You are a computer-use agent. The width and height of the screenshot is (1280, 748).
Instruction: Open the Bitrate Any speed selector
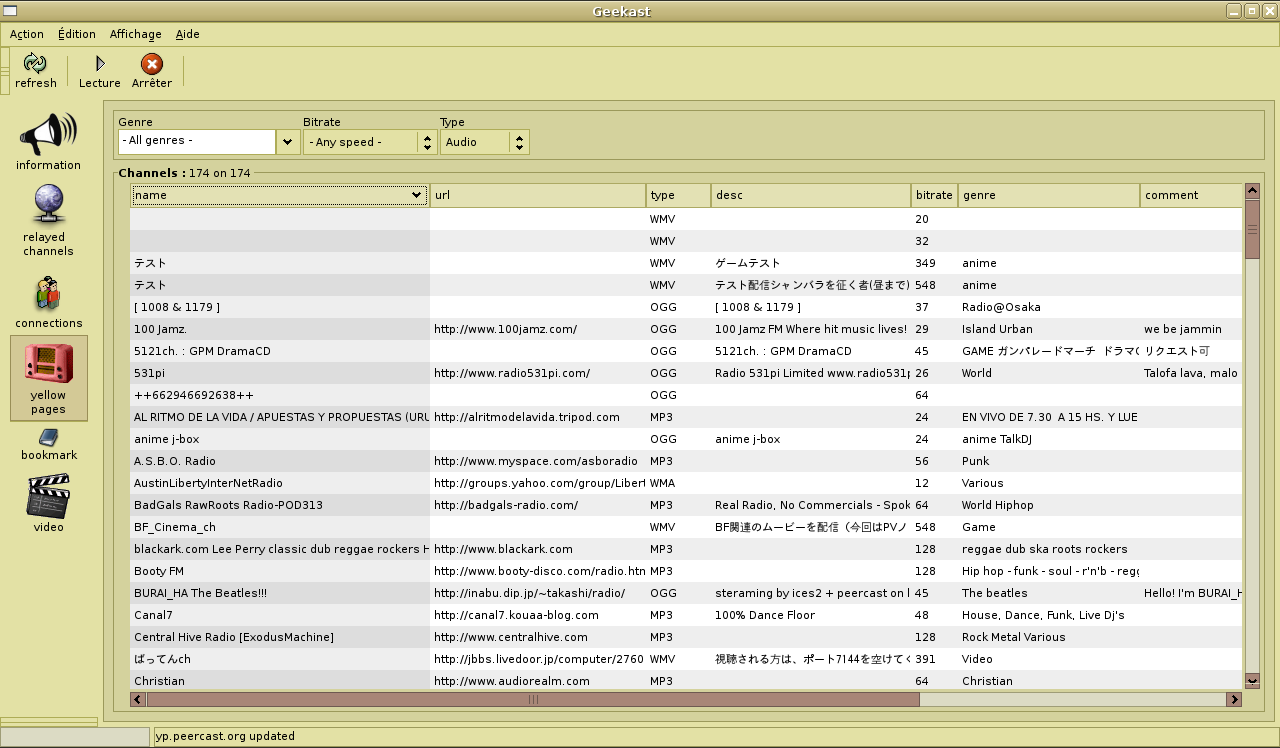(370, 142)
